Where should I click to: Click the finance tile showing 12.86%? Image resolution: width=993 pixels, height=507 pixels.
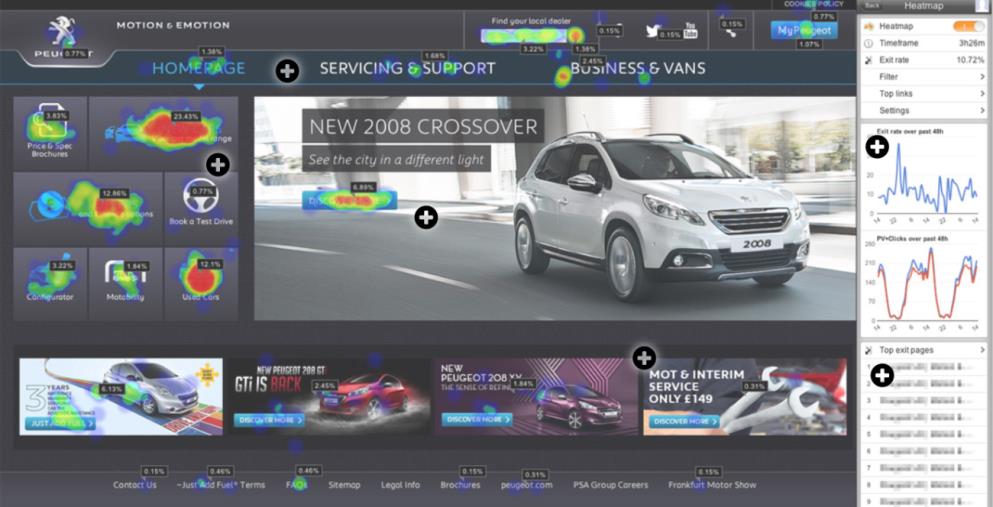tap(88, 209)
